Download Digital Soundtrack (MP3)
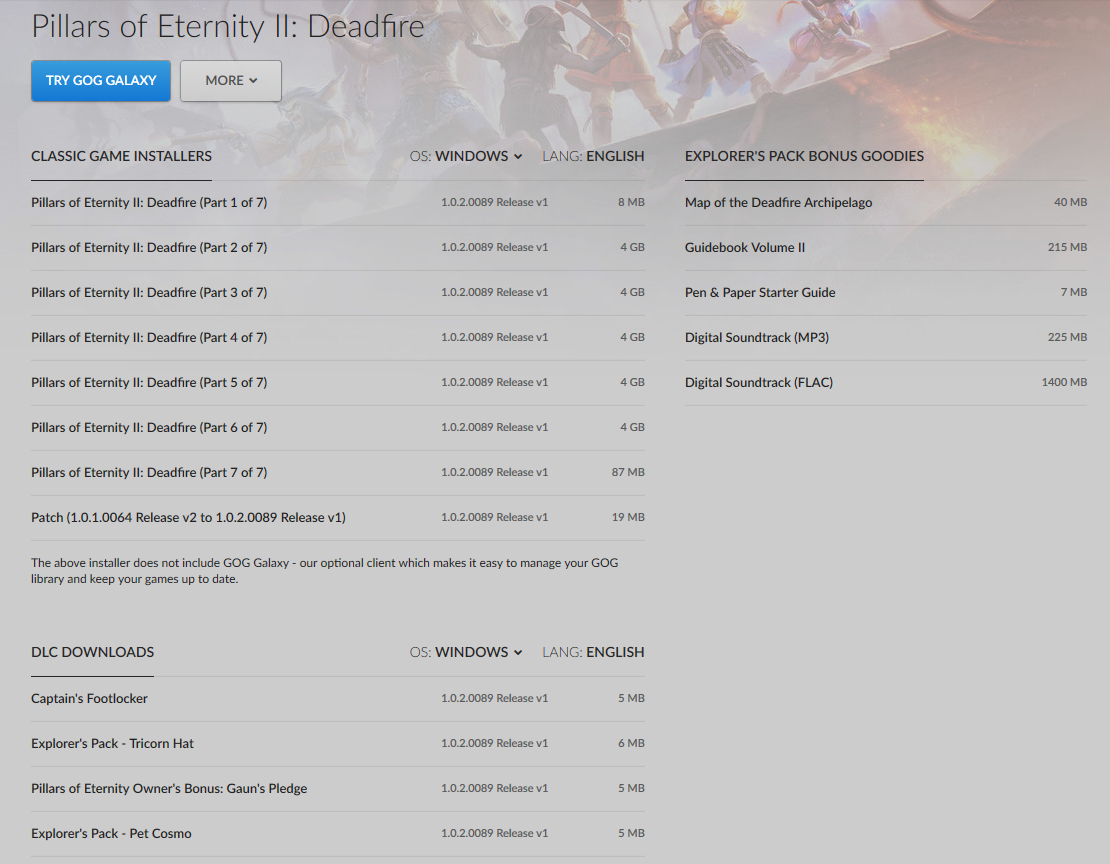This screenshot has width=1110, height=864. (x=886, y=338)
